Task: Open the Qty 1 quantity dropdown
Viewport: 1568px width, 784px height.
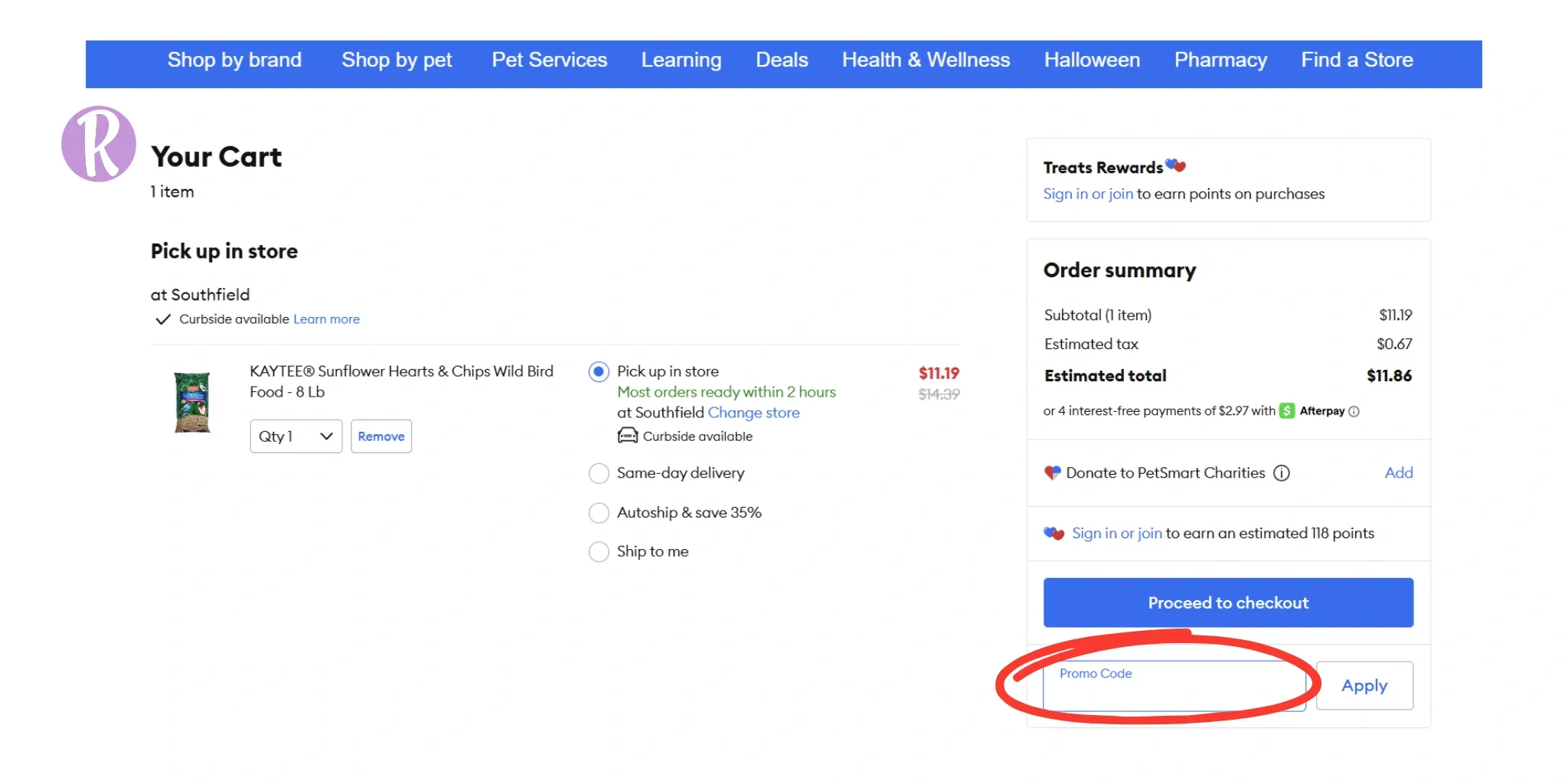Action: (x=296, y=436)
